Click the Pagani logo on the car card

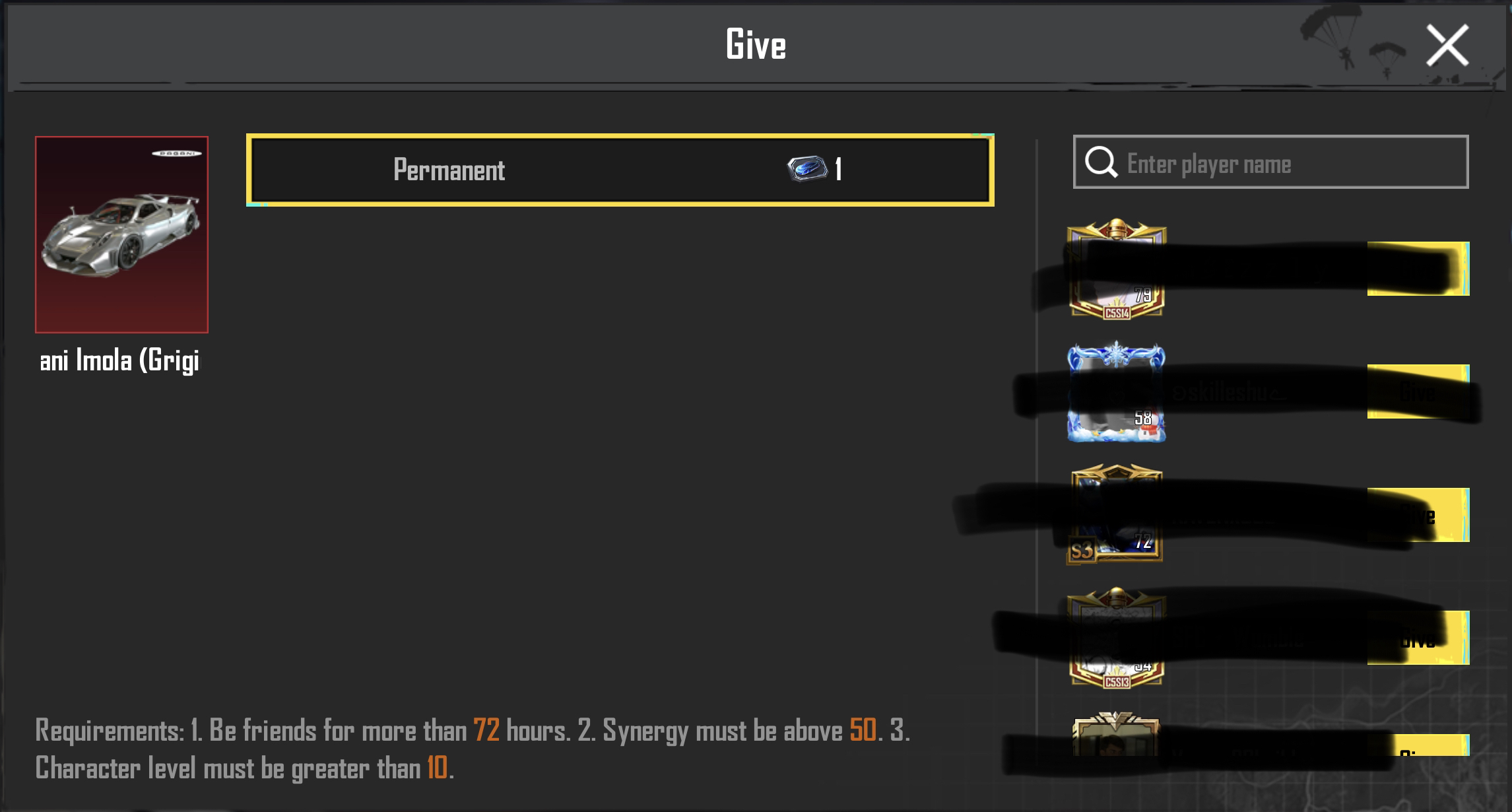[176, 153]
